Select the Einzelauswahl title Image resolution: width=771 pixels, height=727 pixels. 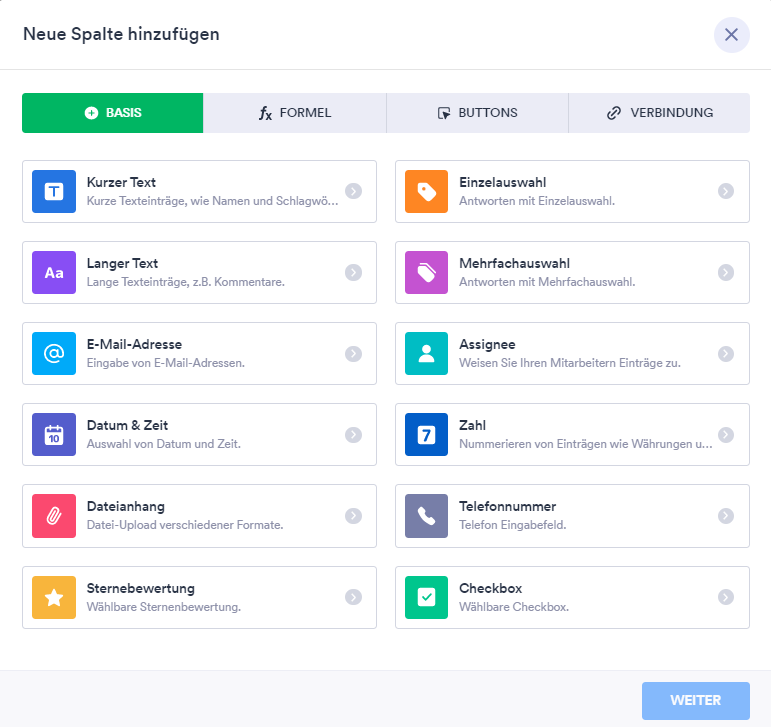tap(503, 182)
